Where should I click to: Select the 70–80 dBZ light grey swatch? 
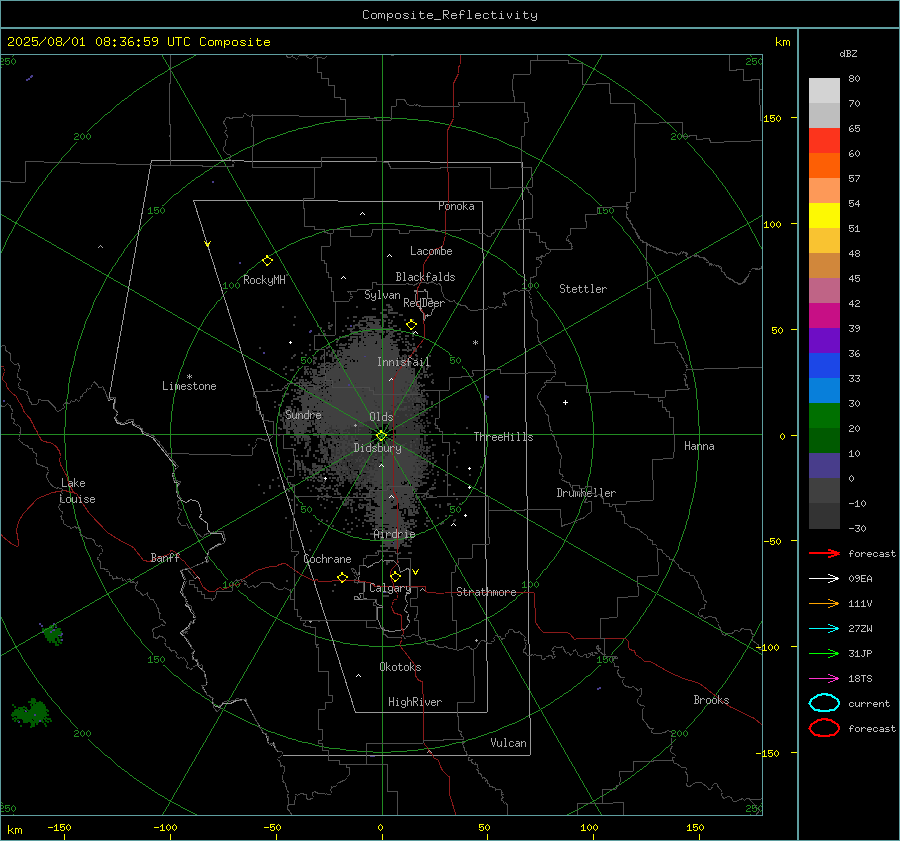(824, 91)
